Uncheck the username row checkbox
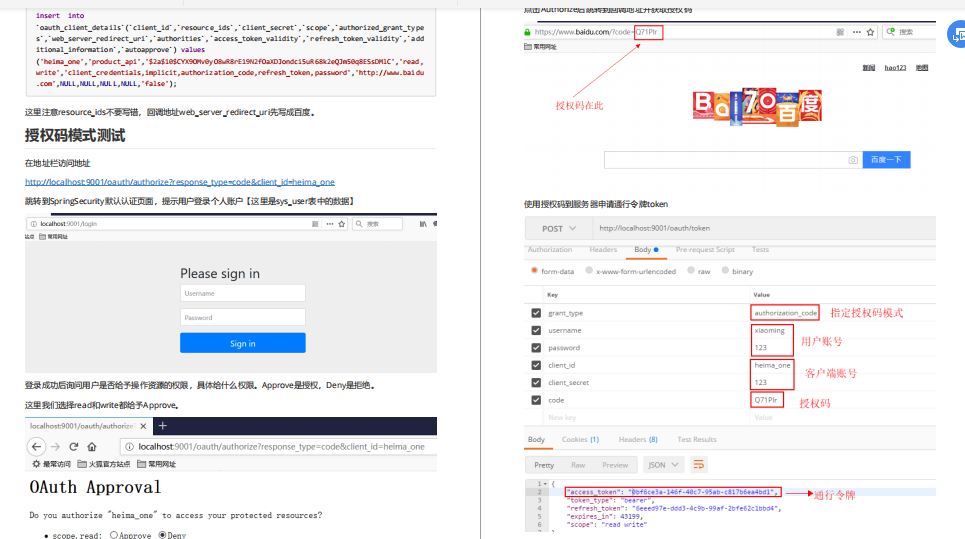The width and height of the screenshot is (965, 539). coord(536,330)
